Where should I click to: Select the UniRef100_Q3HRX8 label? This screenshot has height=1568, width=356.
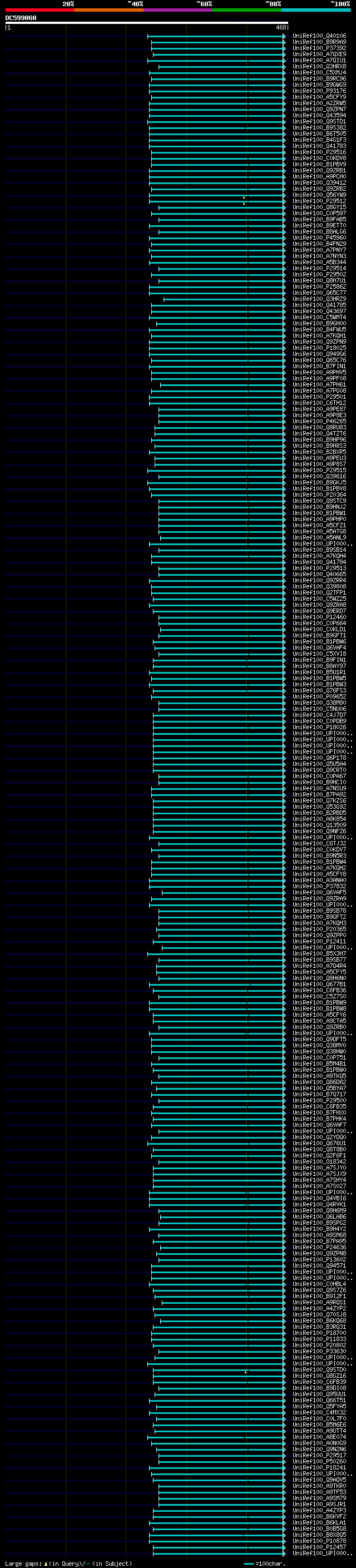click(319, 66)
